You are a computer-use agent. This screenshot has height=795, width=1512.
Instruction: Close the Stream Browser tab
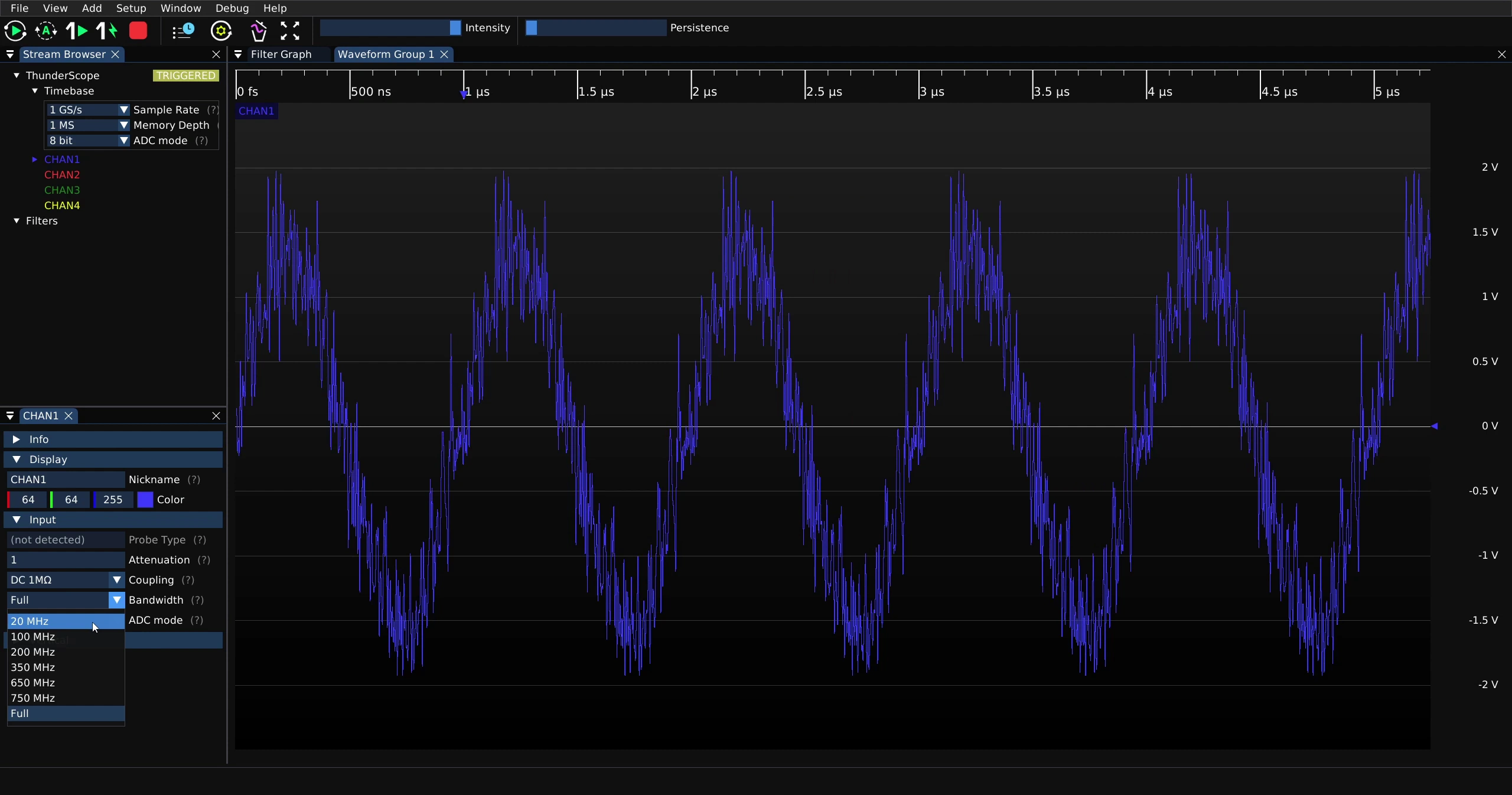pos(116,54)
